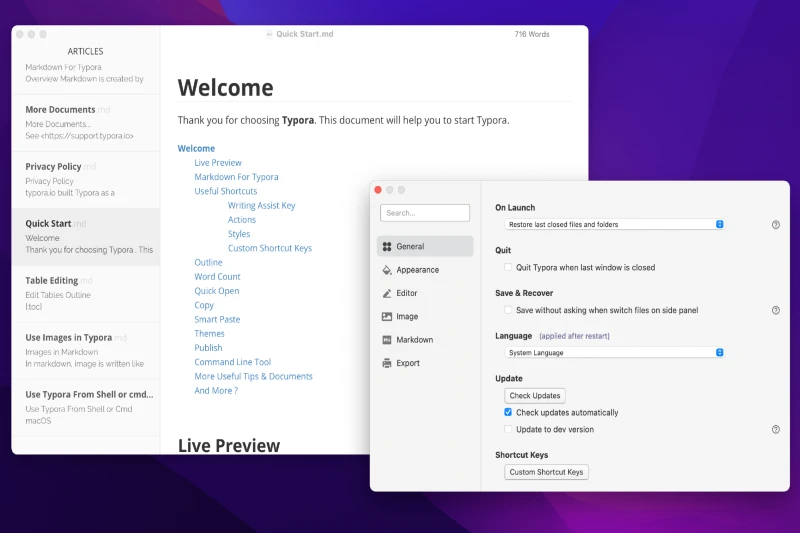Follow the More Useful Tips & Documents link
The height and width of the screenshot is (533, 800).
pos(253,376)
